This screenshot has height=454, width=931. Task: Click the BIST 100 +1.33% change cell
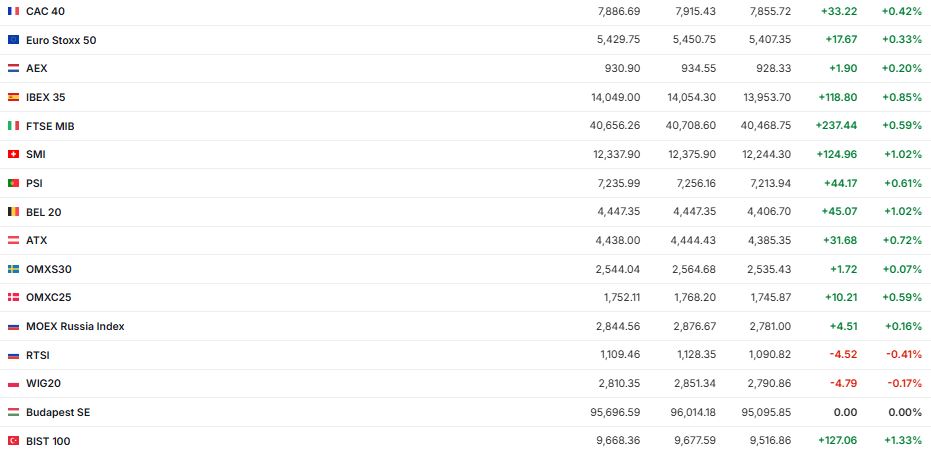(x=902, y=441)
